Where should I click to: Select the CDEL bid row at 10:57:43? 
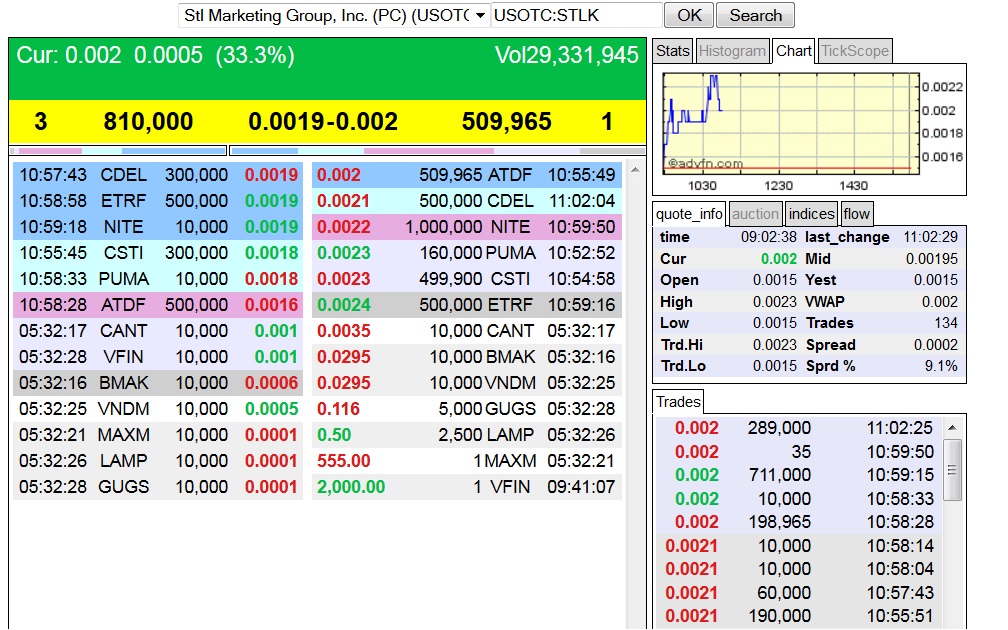(158, 175)
